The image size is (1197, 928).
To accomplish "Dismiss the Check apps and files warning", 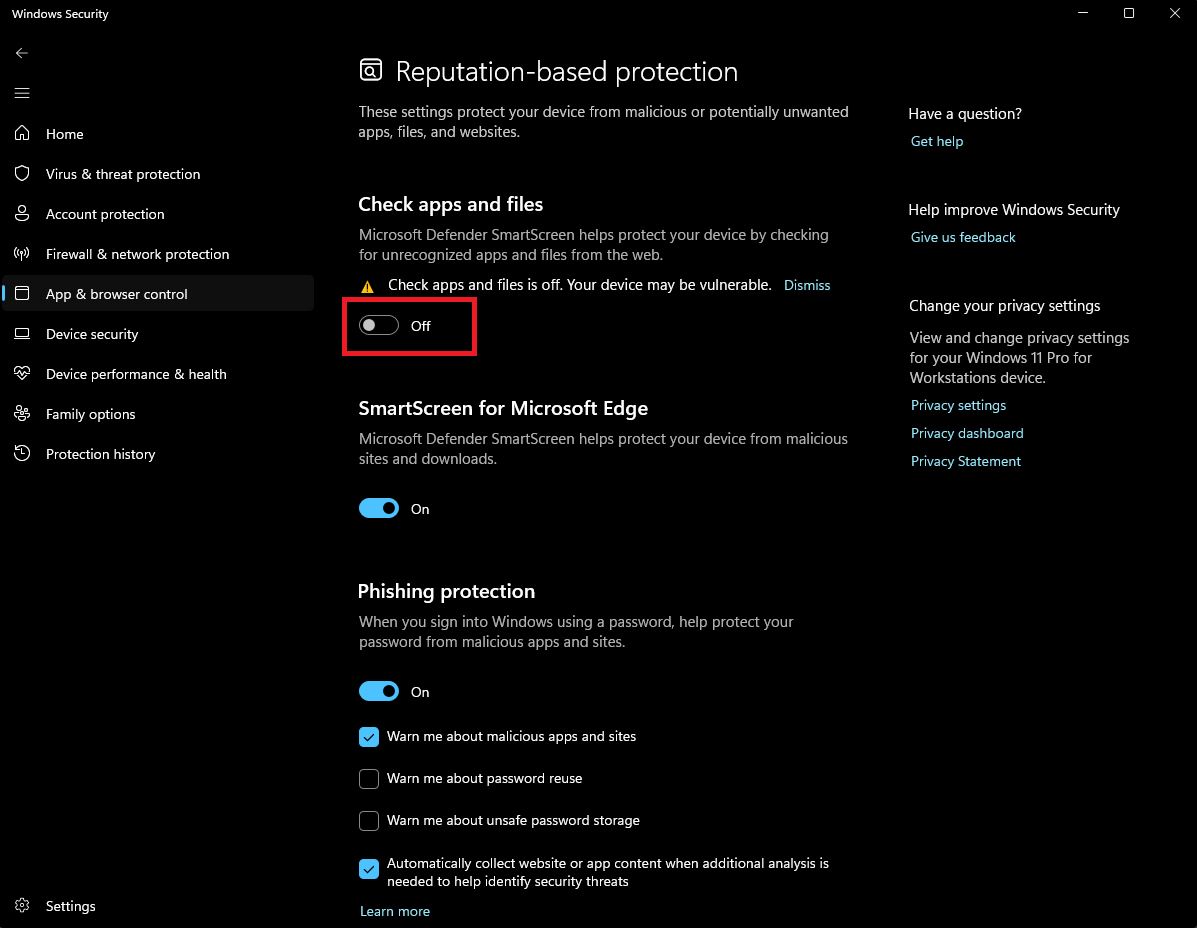I will coord(807,285).
